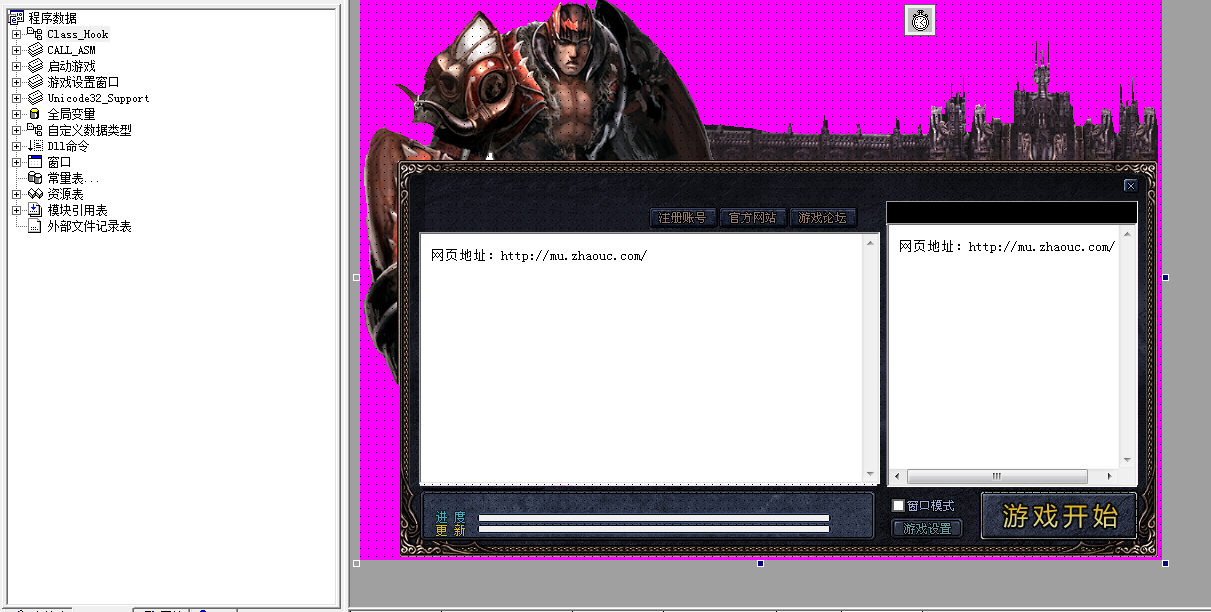Screen dimensions: 1211x612
Task: Expand the Class_Hook tree node
Action: point(16,34)
